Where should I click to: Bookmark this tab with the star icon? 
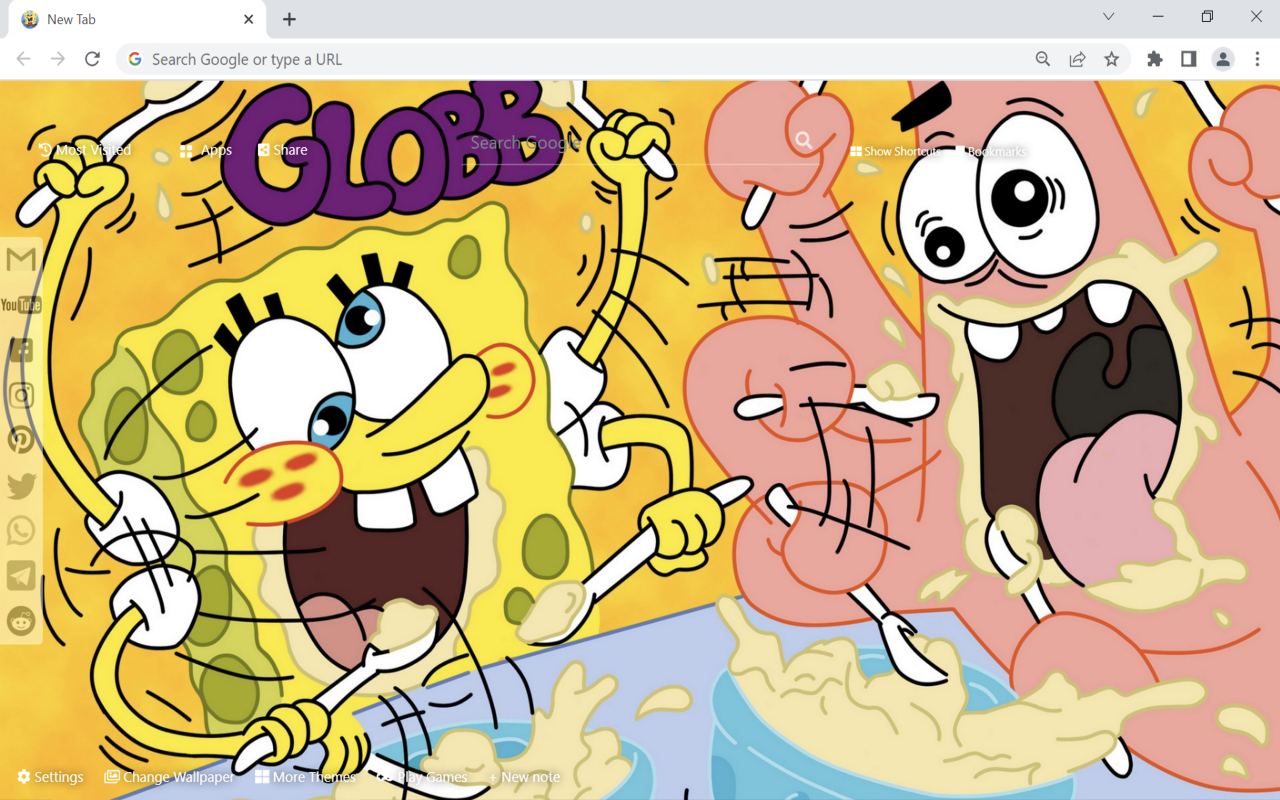(1111, 59)
